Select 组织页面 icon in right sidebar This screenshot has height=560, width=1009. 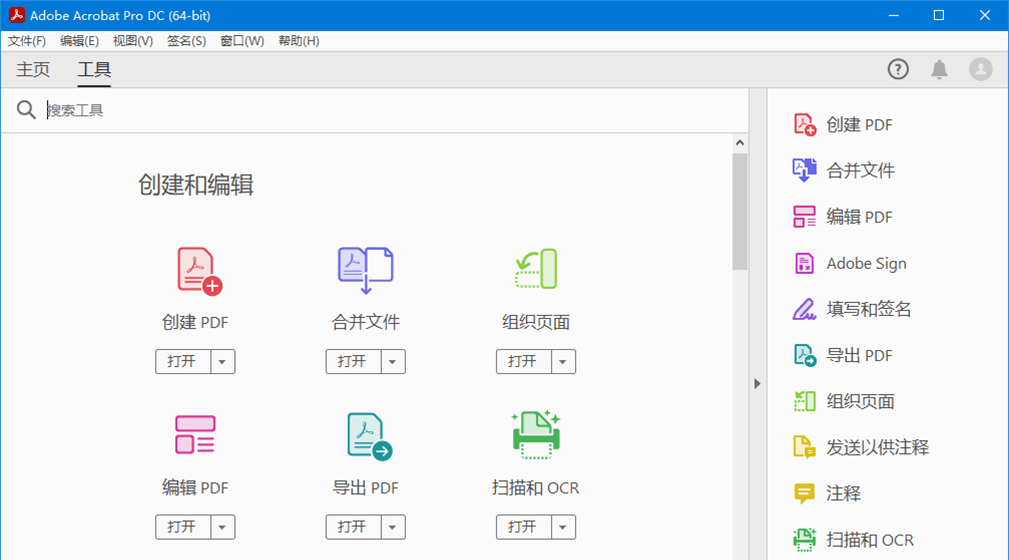pyautogui.click(x=804, y=401)
